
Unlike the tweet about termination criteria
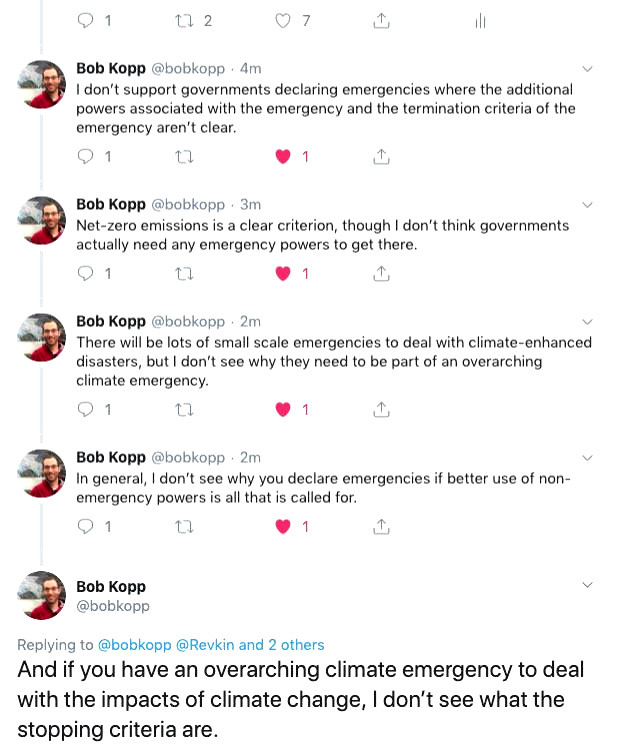click(x=283, y=156)
